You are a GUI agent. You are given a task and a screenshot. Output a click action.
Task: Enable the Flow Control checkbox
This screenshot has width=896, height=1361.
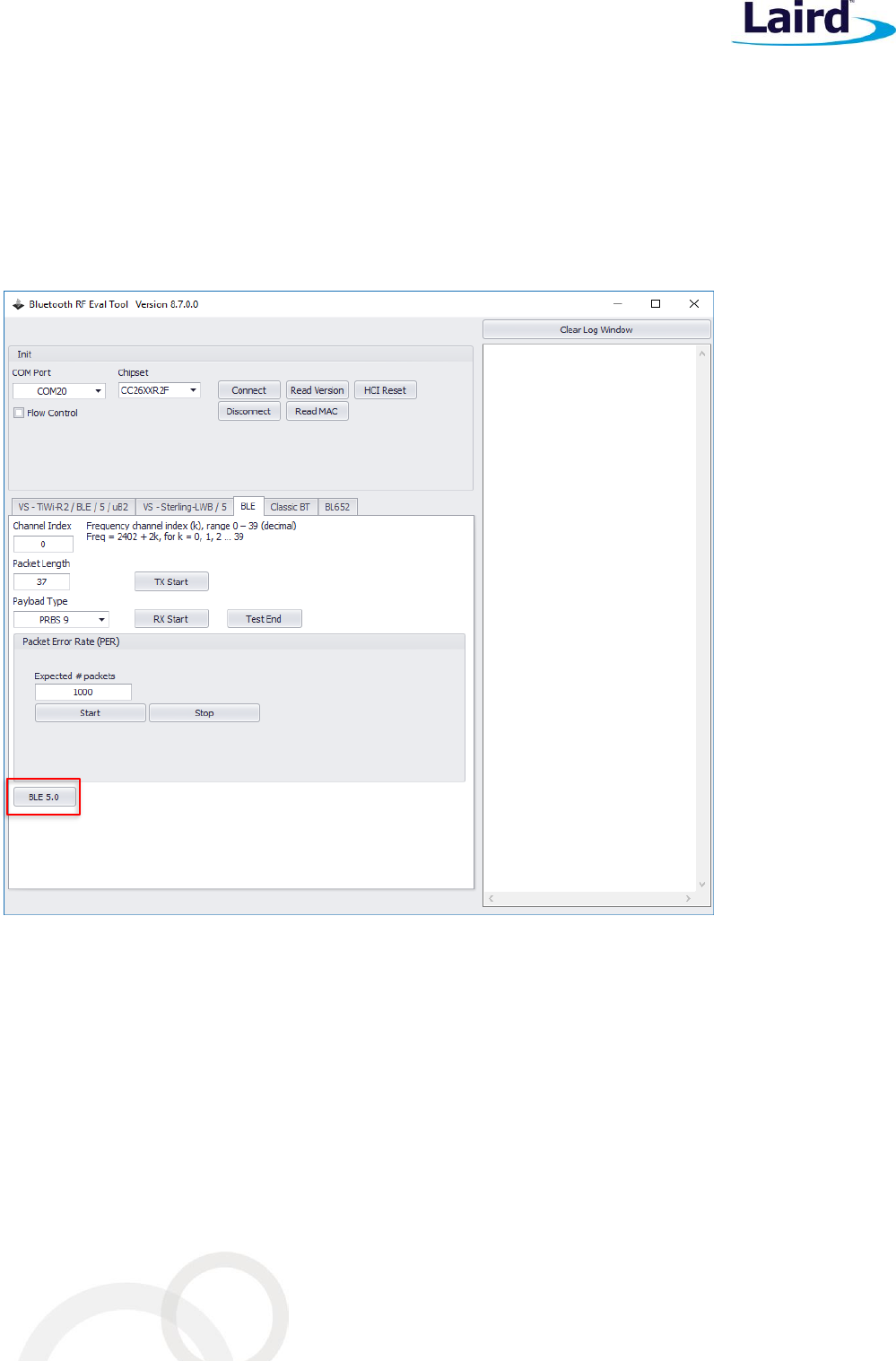pyautogui.click(x=19, y=413)
